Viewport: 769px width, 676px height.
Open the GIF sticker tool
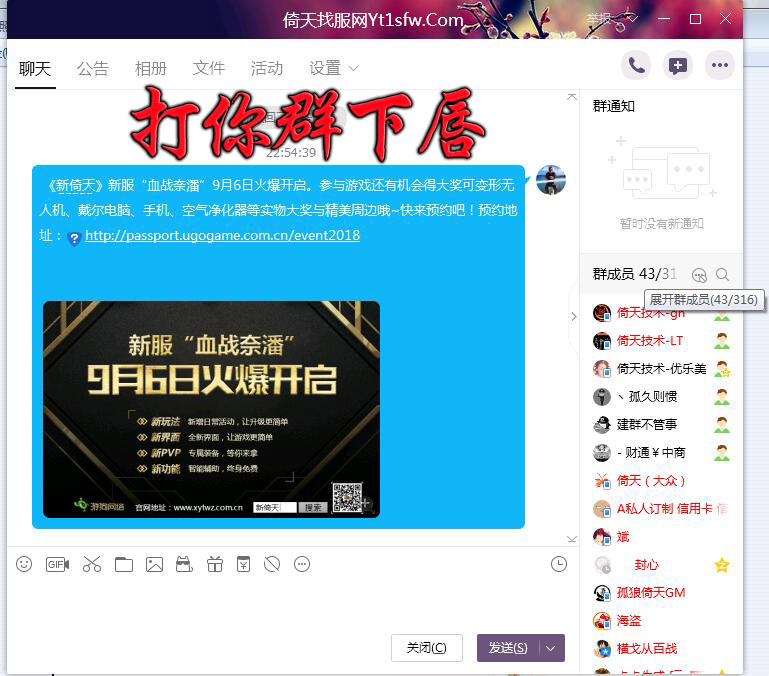click(57, 564)
